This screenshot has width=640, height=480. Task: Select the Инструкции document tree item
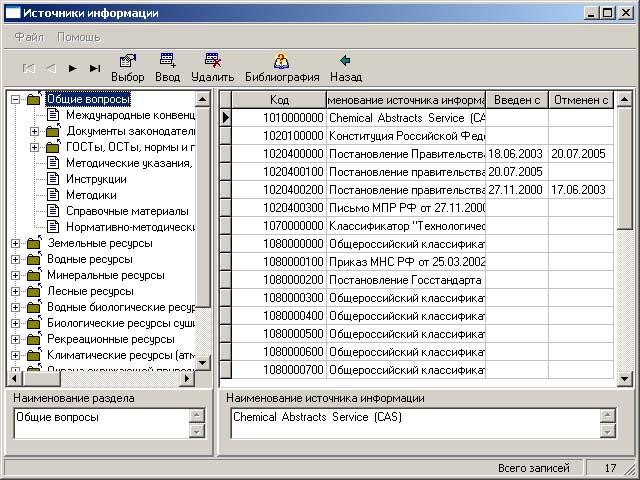click(x=89, y=179)
